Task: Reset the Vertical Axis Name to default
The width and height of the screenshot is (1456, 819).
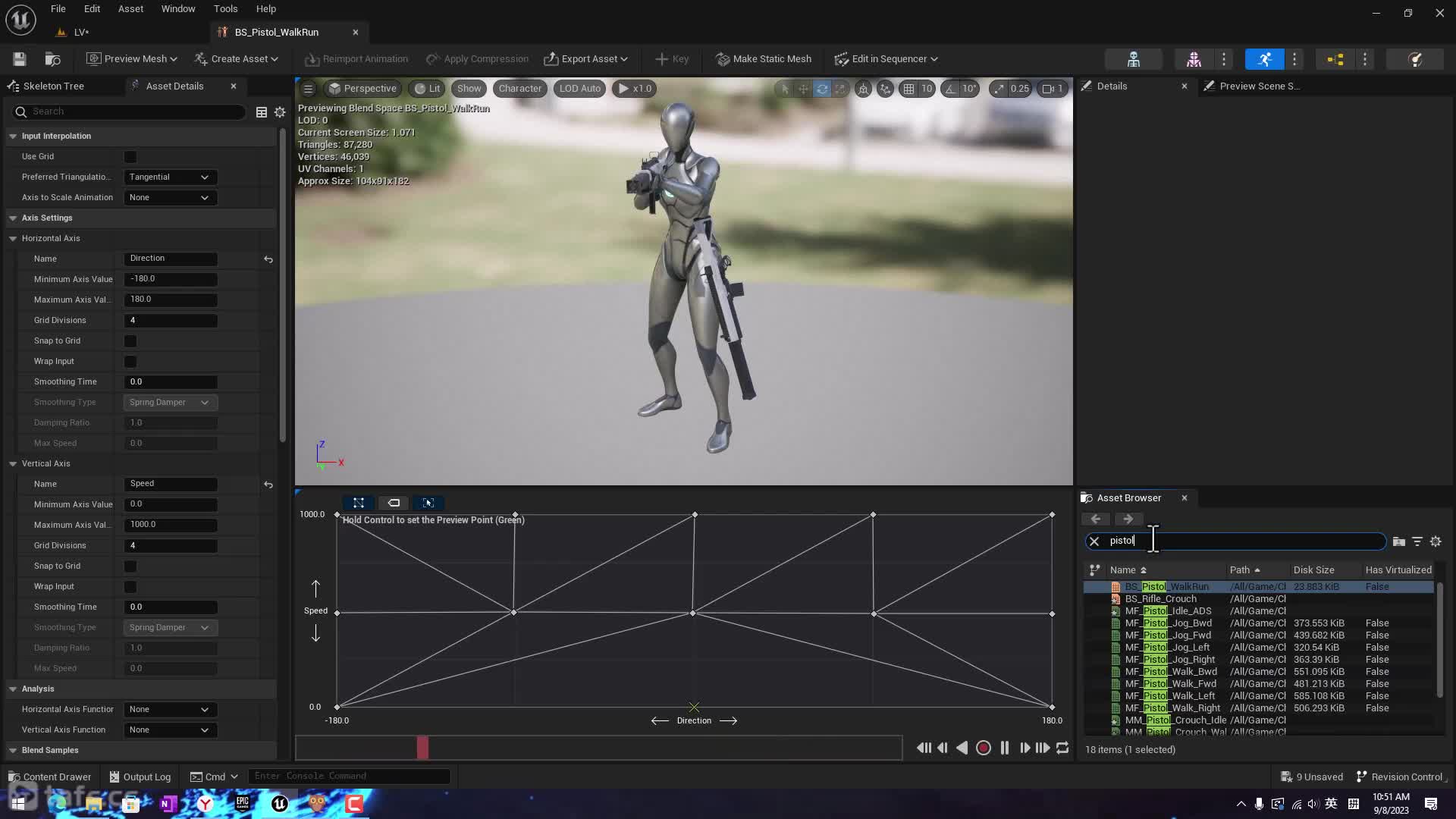Action: tap(268, 485)
